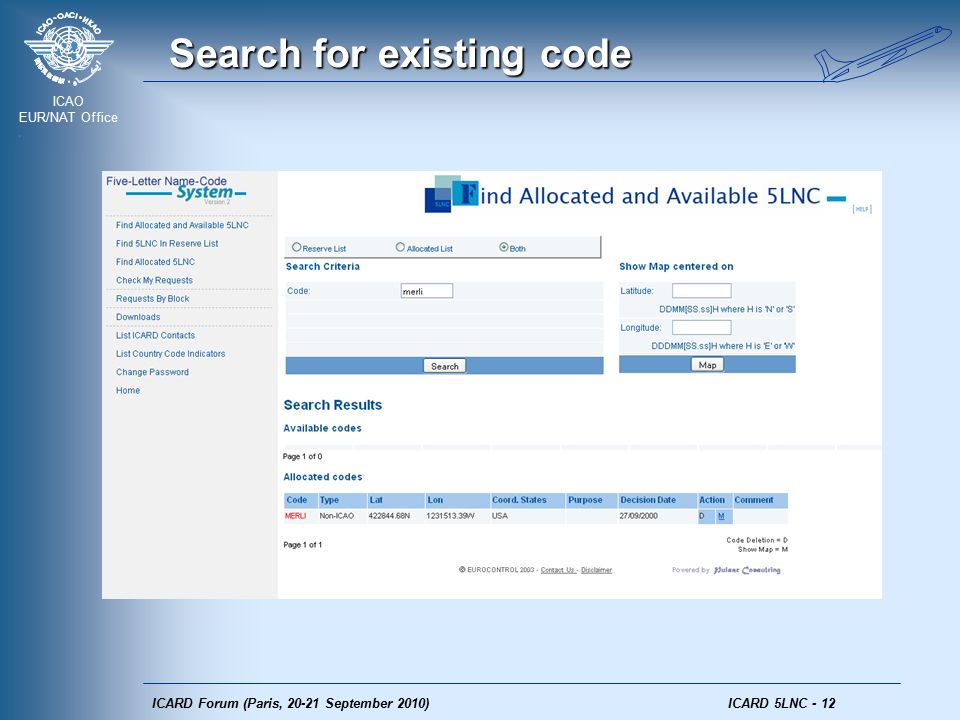This screenshot has width=960, height=720.
Task: Open List ICARD Contacts link
Action: click(156, 336)
